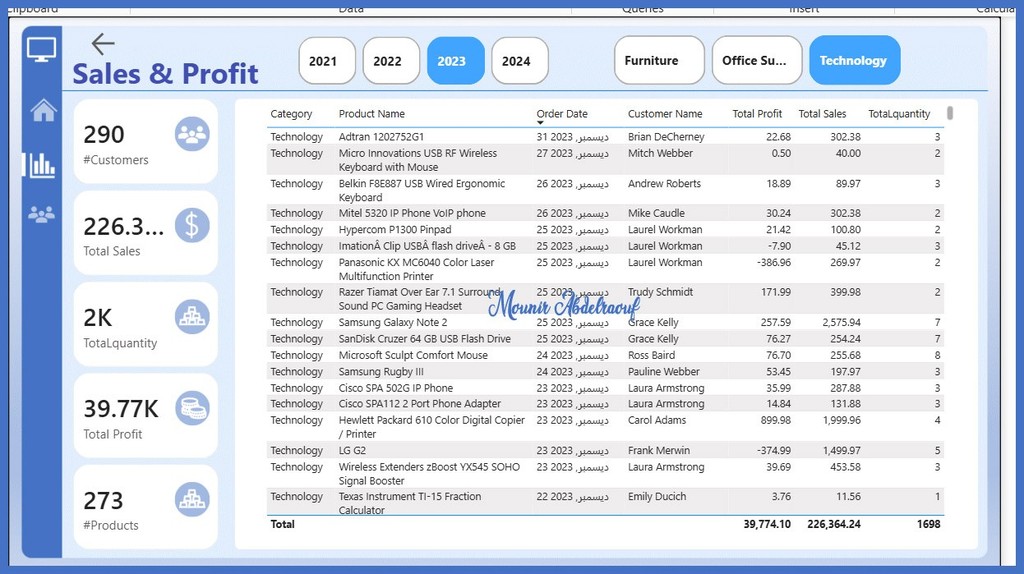Select the 290 #Customers card
The image size is (1024, 574).
click(x=146, y=142)
